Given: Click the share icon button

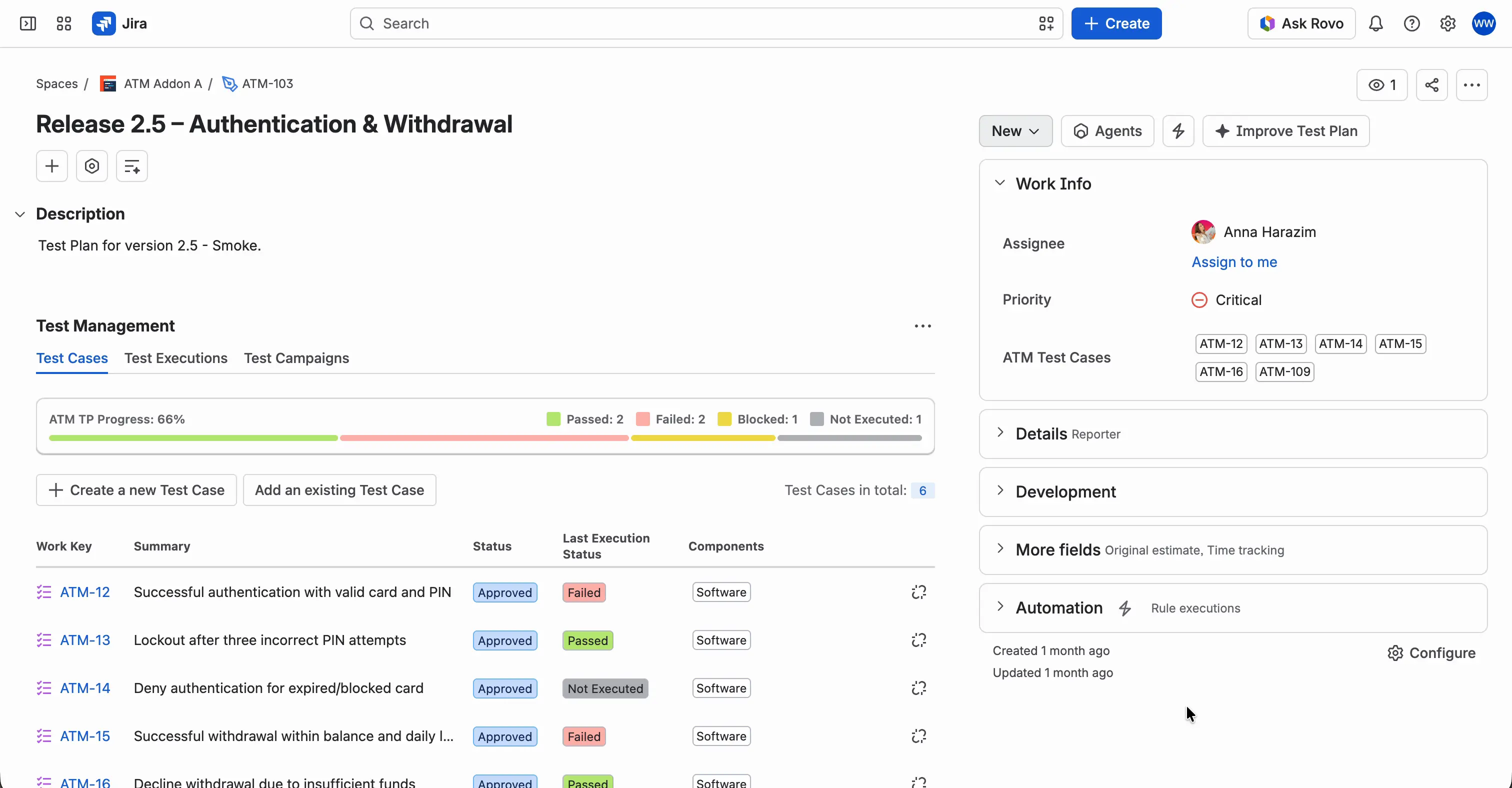Looking at the screenshot, I should click(x=1431, y=85).
